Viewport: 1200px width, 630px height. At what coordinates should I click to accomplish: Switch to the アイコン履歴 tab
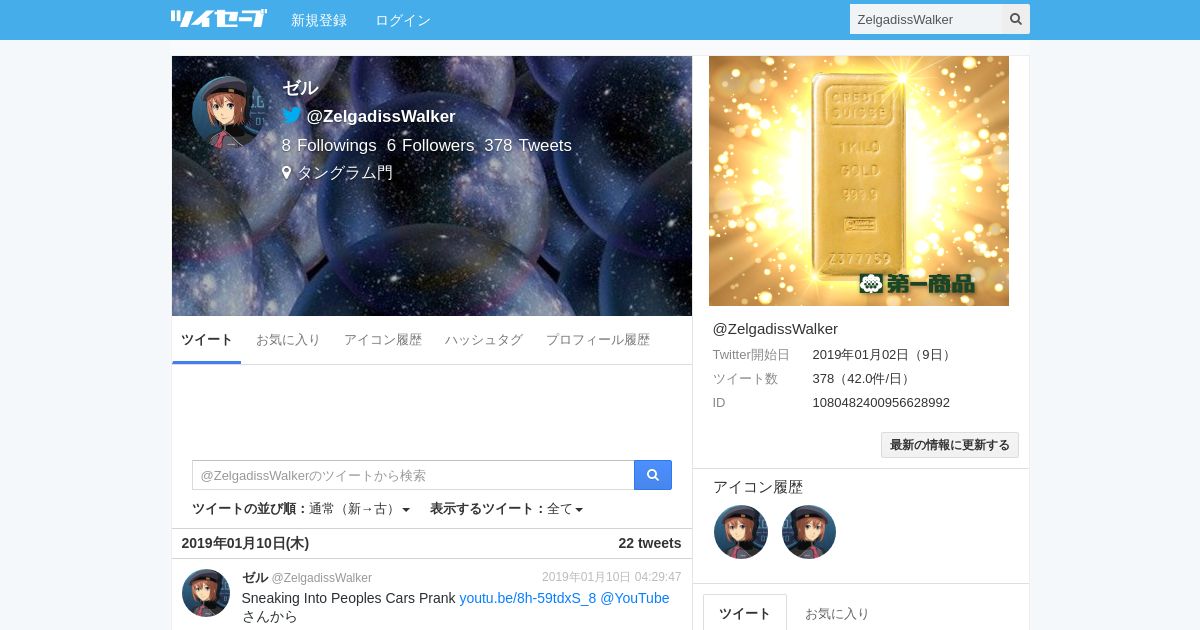383,340
